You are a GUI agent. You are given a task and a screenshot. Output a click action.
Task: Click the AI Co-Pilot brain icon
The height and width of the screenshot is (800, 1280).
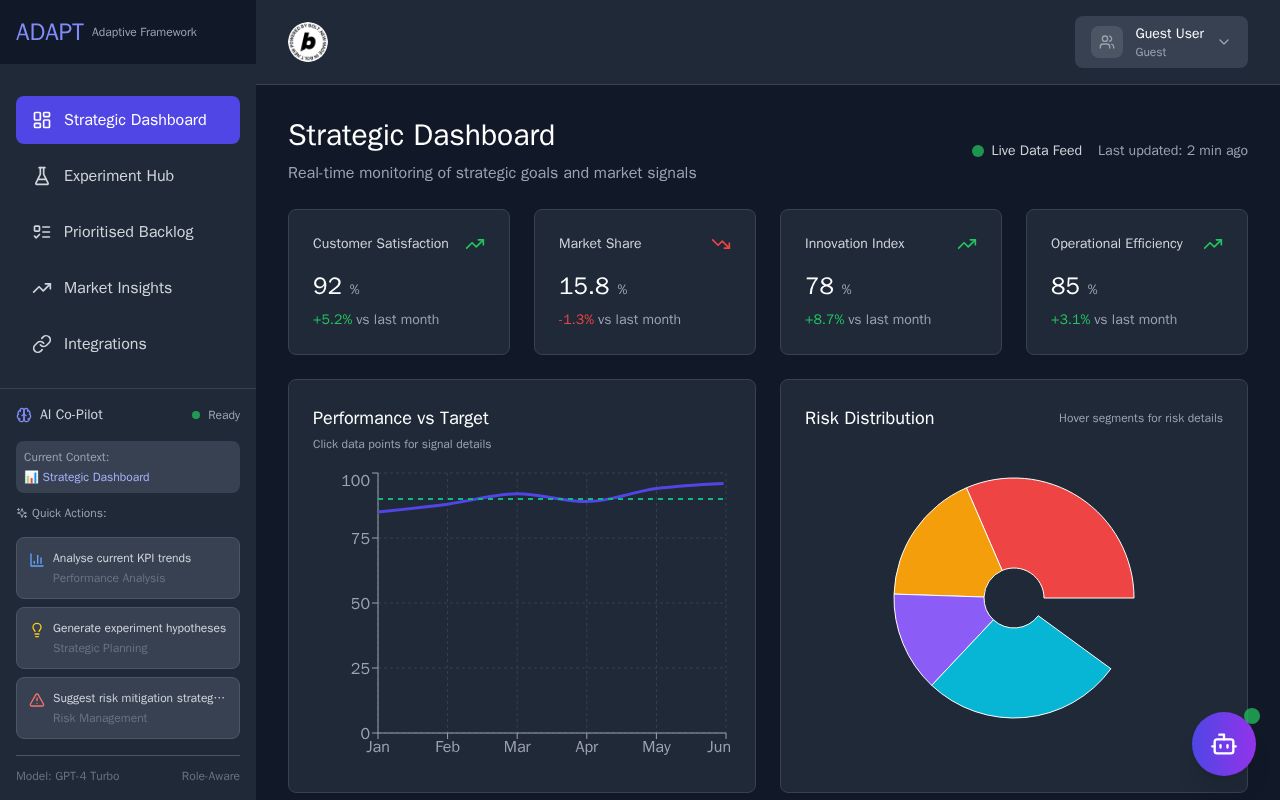[x=24, y=415]
